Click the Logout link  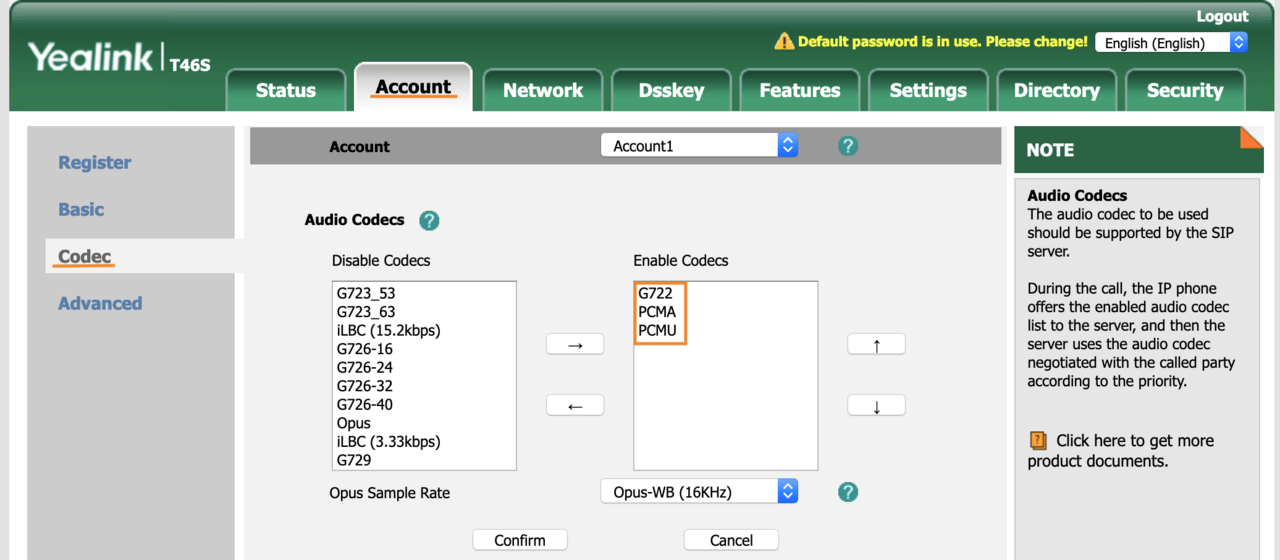[1222, 16]
